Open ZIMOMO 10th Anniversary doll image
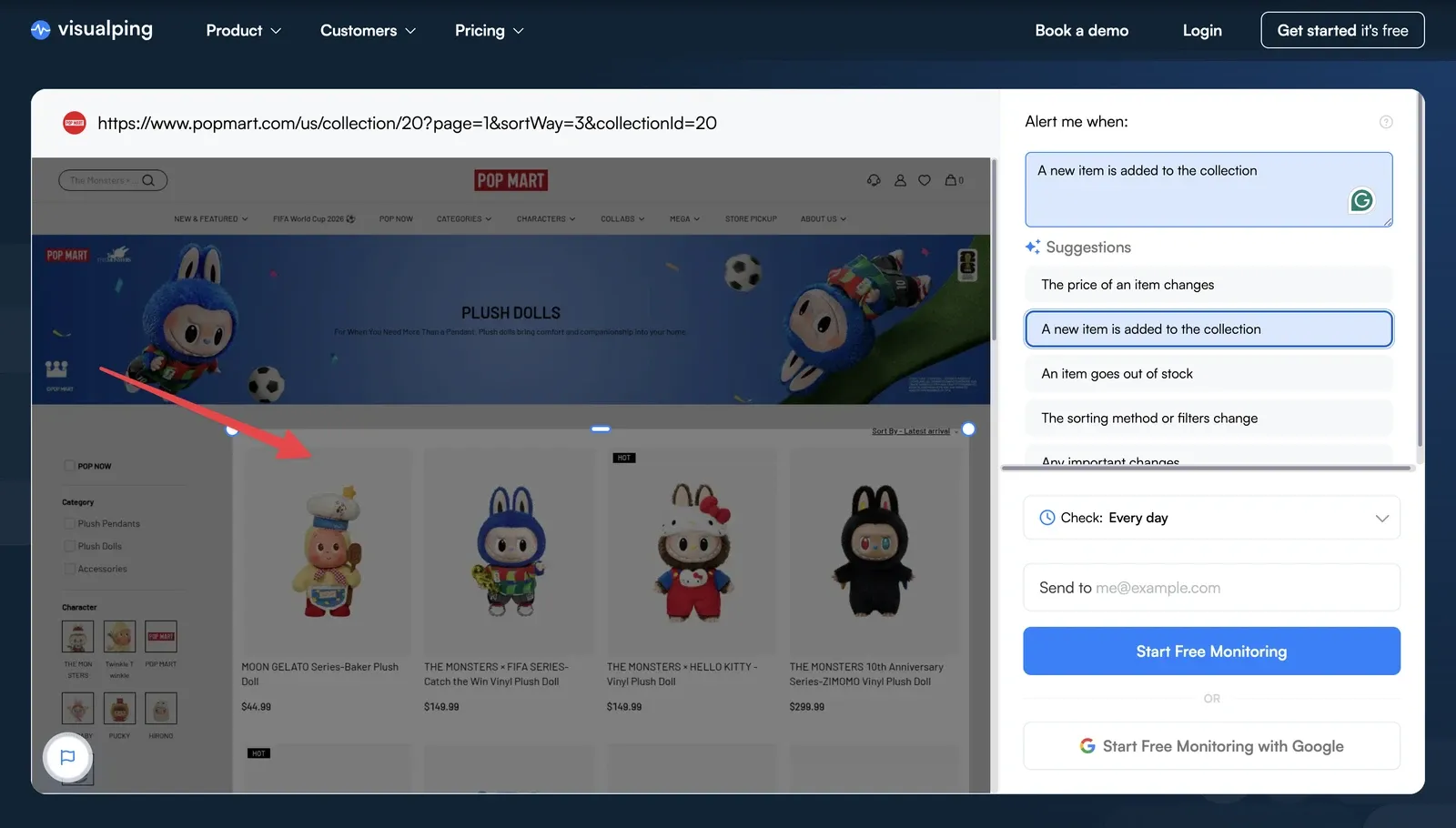The height and width of the screenshot is (828, 1456). pos(874,551)
